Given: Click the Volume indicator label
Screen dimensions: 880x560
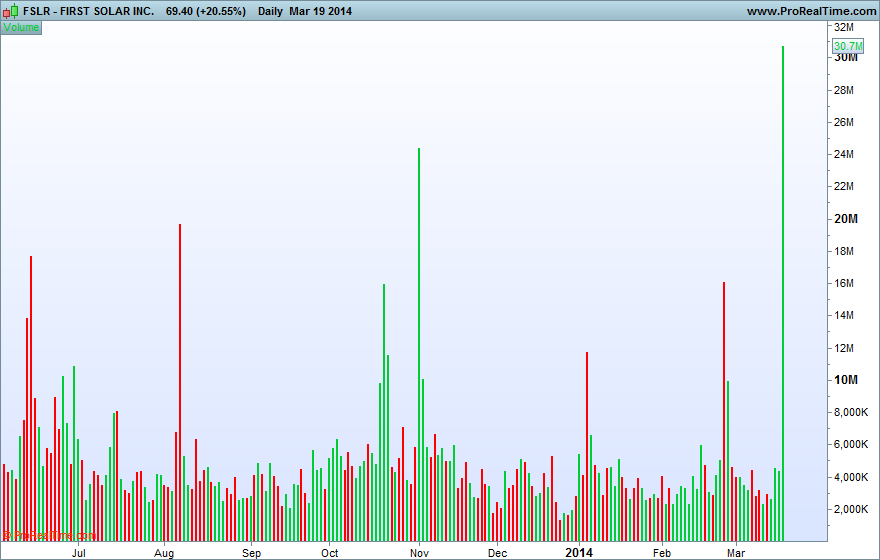Looking at the screenshot, I should [x=21, y=27].
